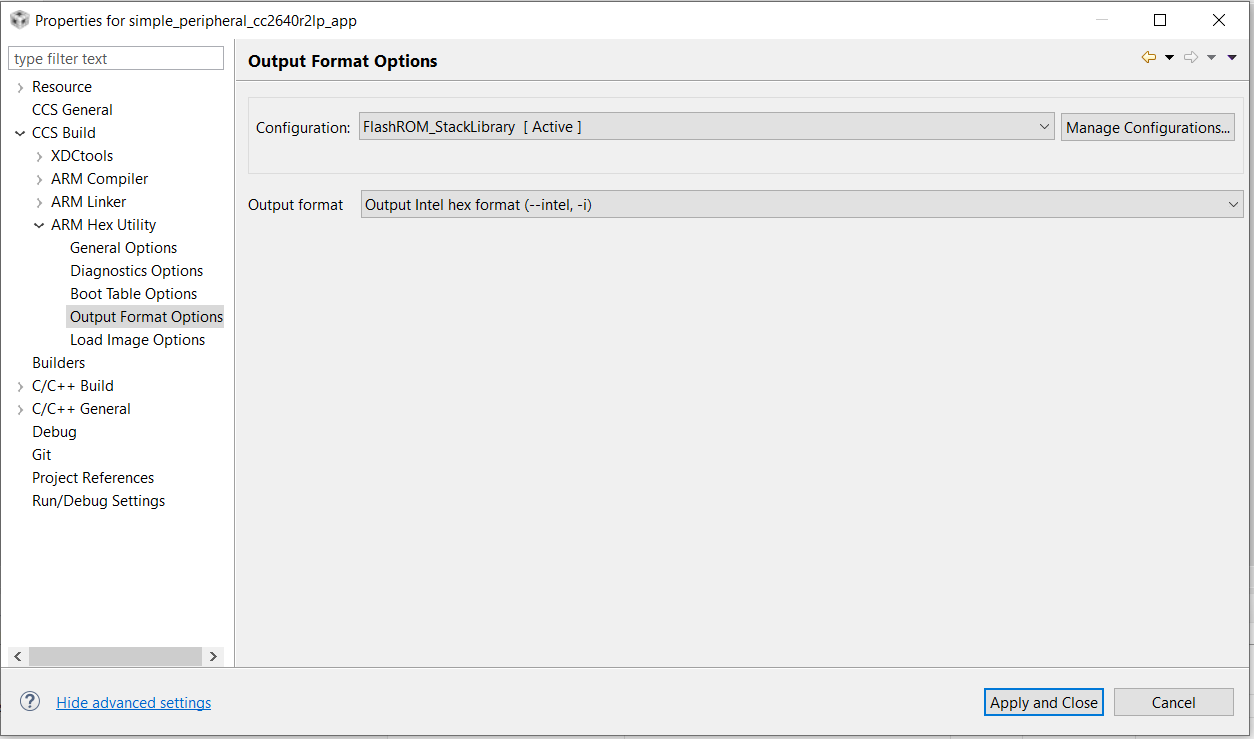Select Load Image Options in tree
Image resolution: width=1254 pixels, height=739 pixels.
(x=137, y=340)
